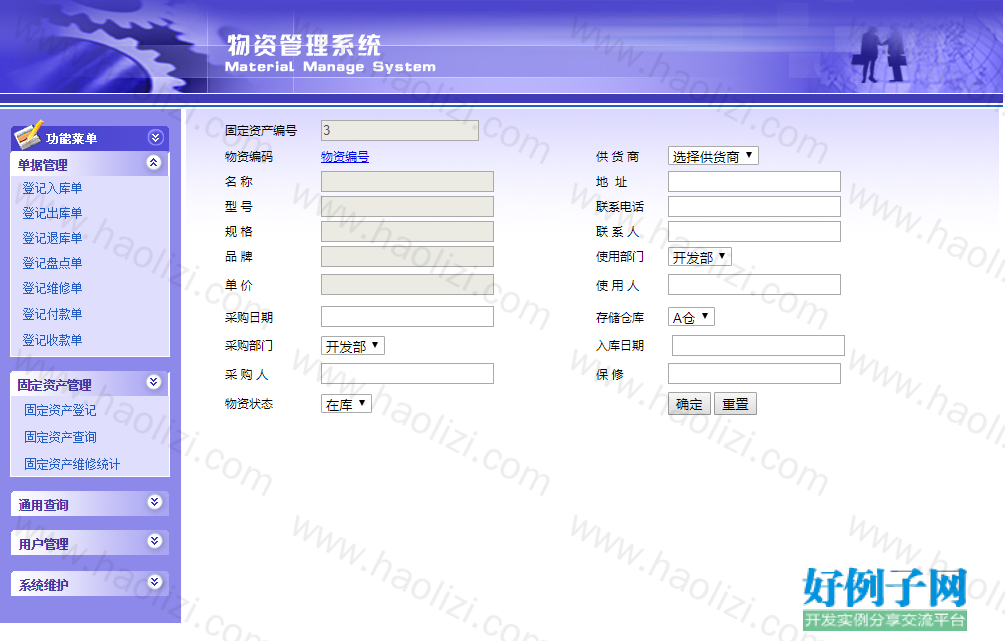Open the 采购部门 dropdown showing 开发部
This screenshot has height=641, width=1005.
(x=353, y=346)
